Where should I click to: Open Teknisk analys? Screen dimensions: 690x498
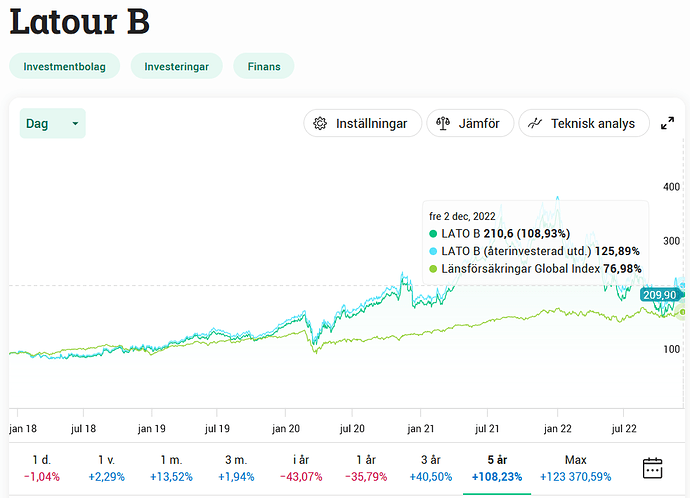(x=584, y=123)
